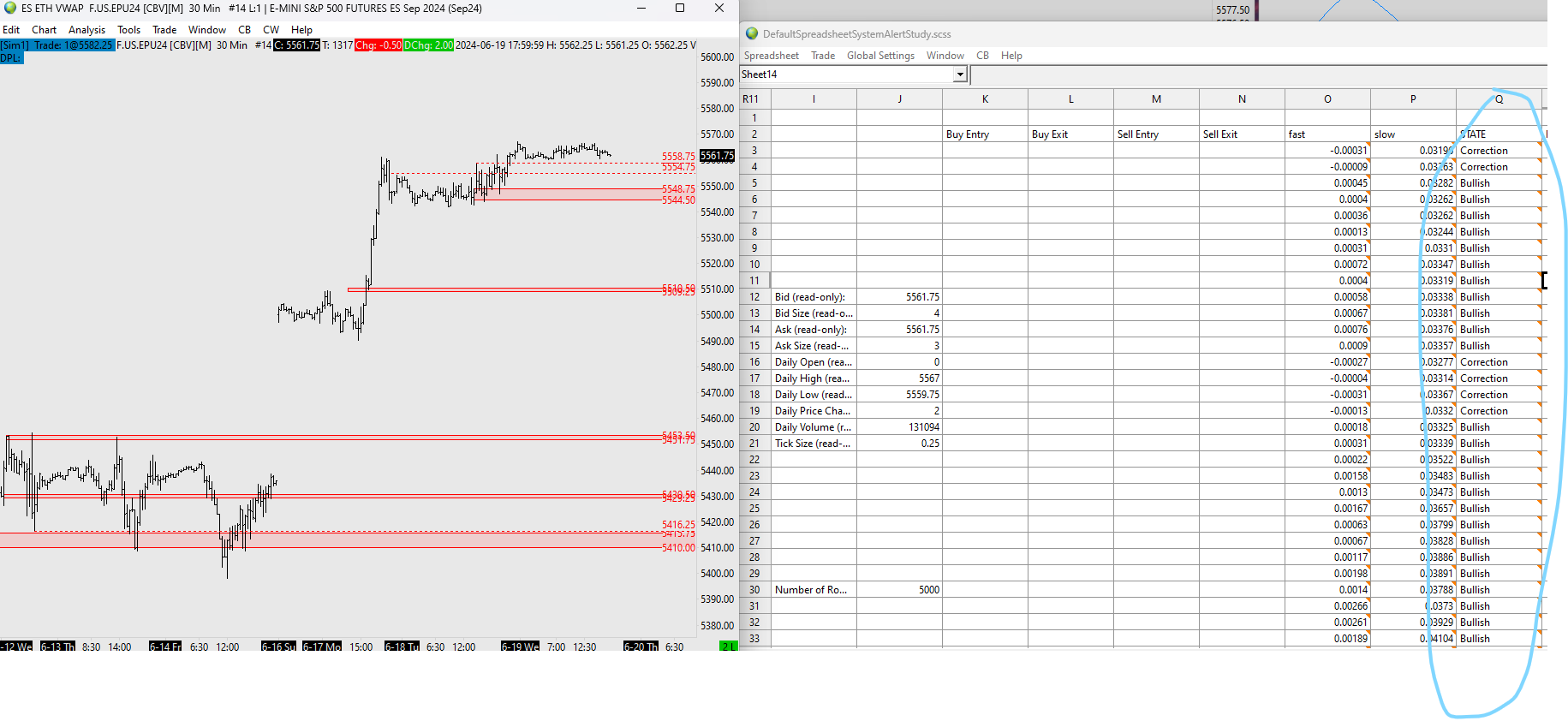The image size is (1568, 721).
Task: Click the 5561.75 current price marker on chart scale
Action: coord(717,156)
